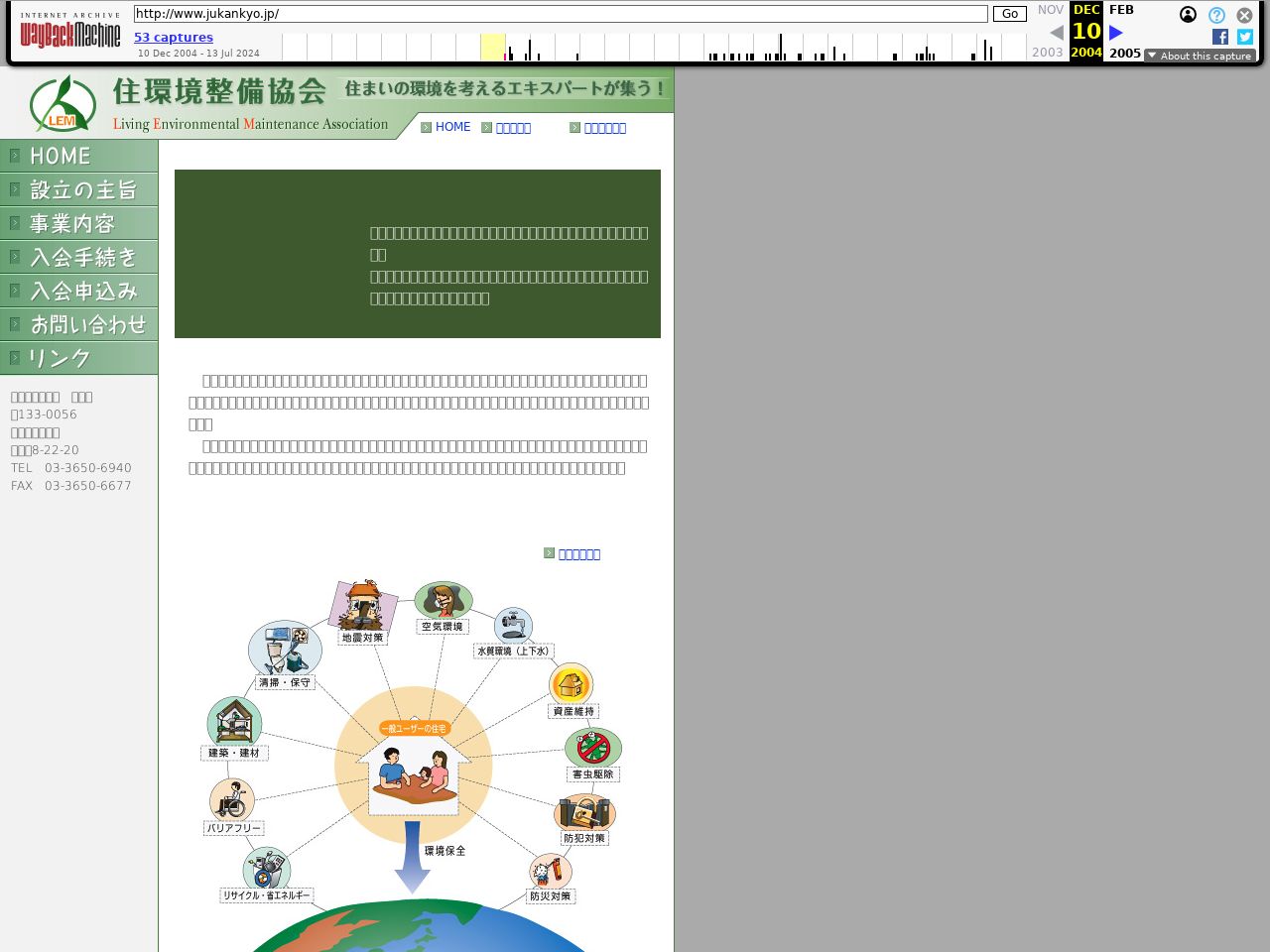Click the 環境保全 blue arrow
Viewport: 1270px width, 952px height.
412,858
